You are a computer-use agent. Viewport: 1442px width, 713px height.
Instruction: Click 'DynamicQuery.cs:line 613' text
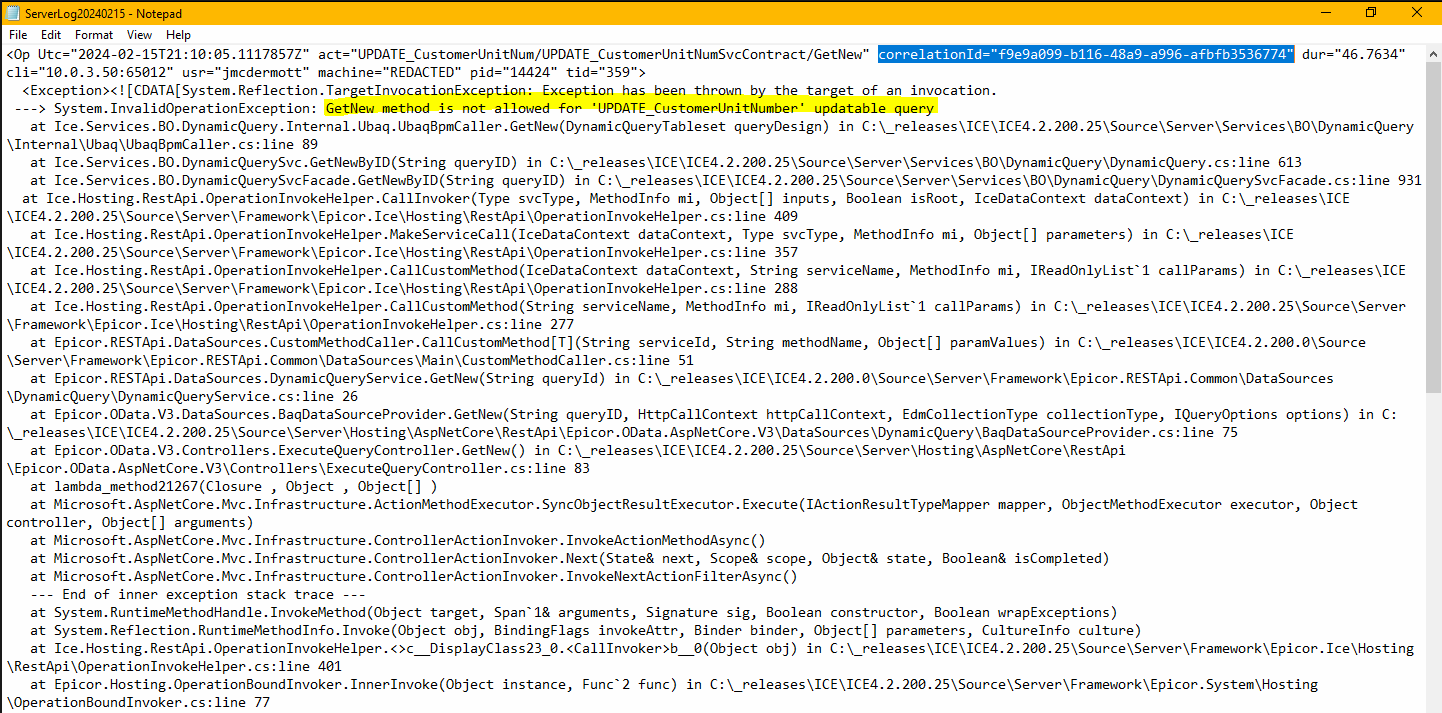tap(1204, 162)
